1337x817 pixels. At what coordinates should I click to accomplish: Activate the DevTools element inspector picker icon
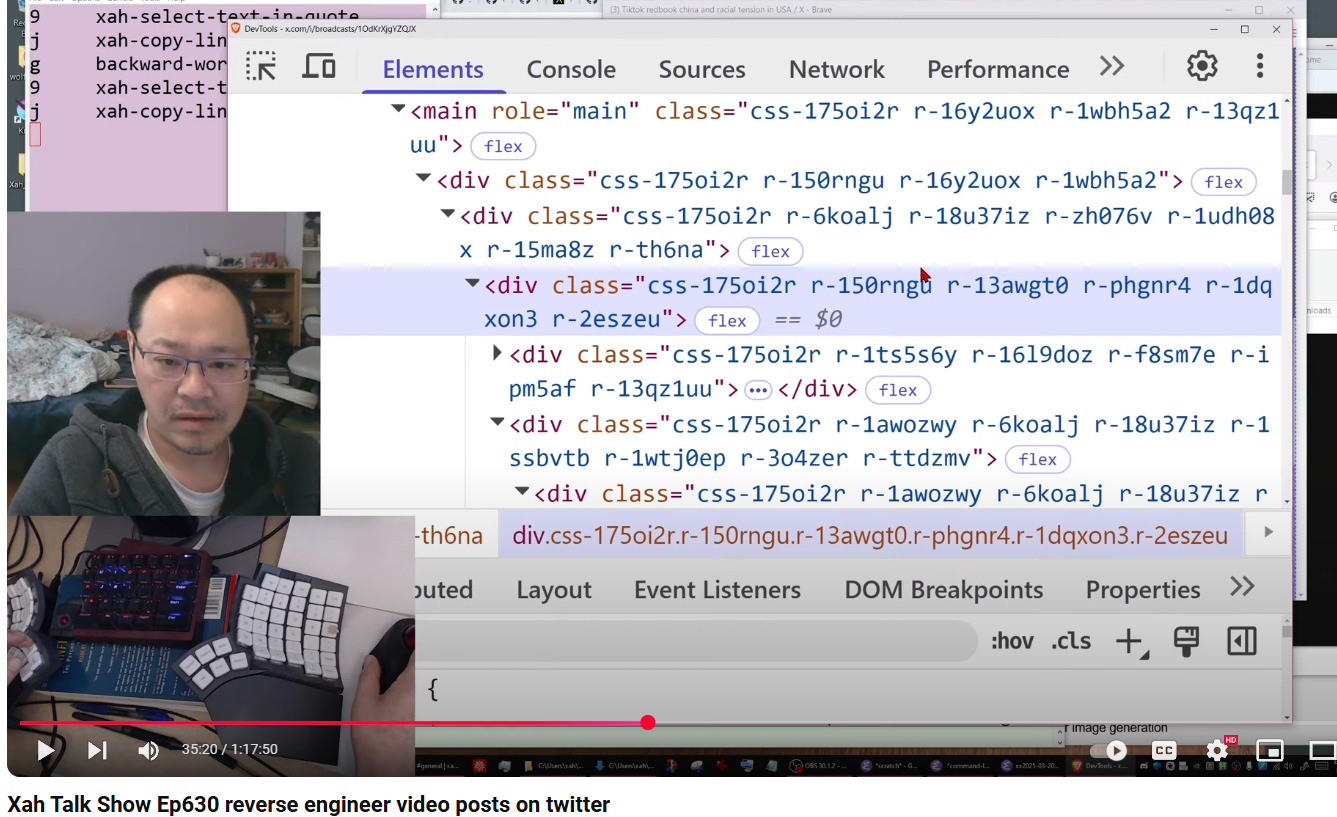coord(261,67)
